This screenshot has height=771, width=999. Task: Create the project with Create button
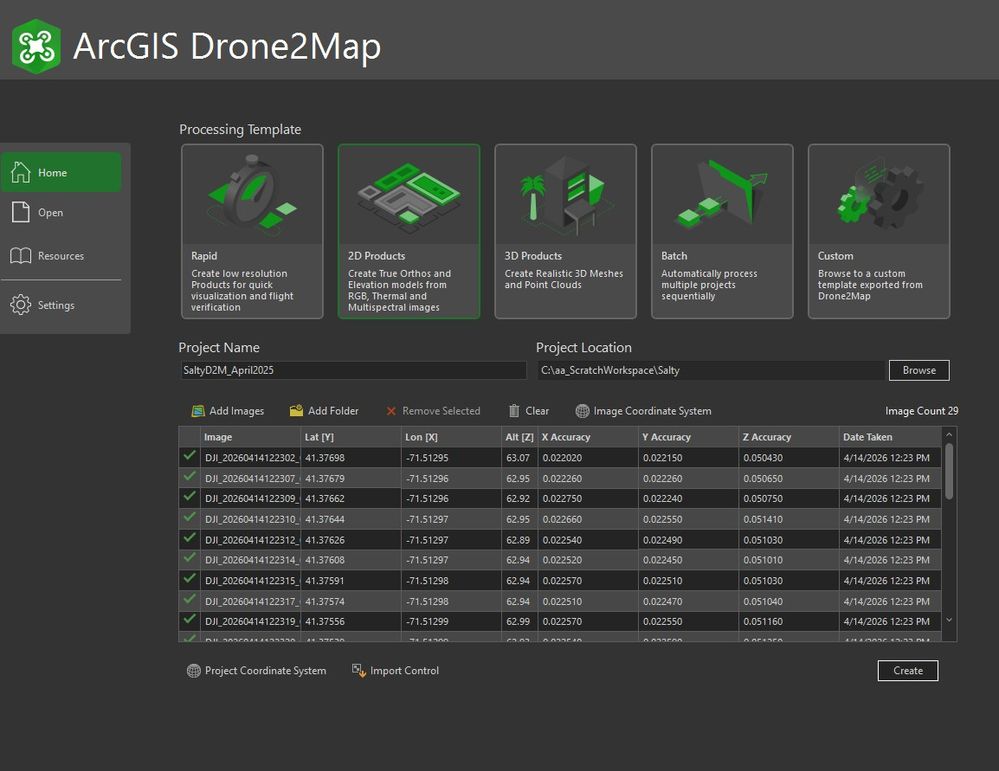pos(907,670)
